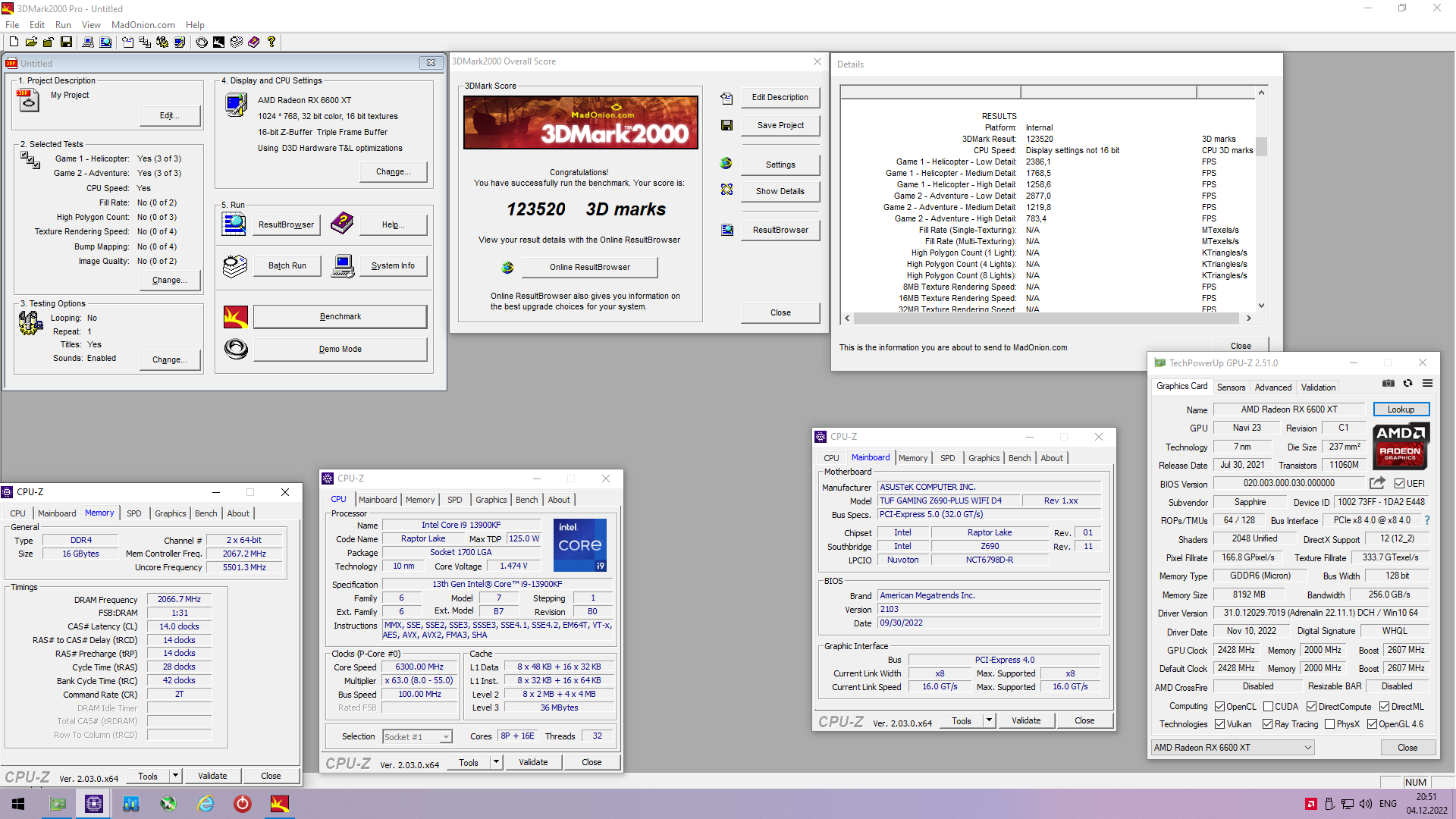Click the Lookup button in GPU-Z
Image resolution: width=1456 pixels, height=819 pixels.
pyautogui.click(x=1401, y=409)
